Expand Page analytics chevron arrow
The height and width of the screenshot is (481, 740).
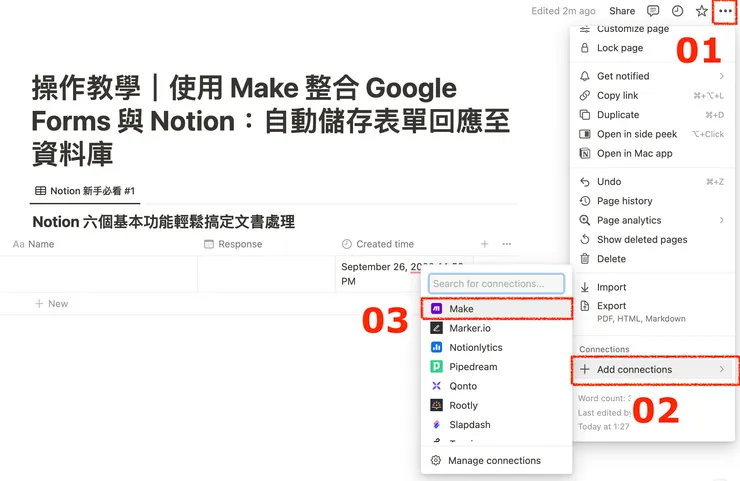pos(722,220)
